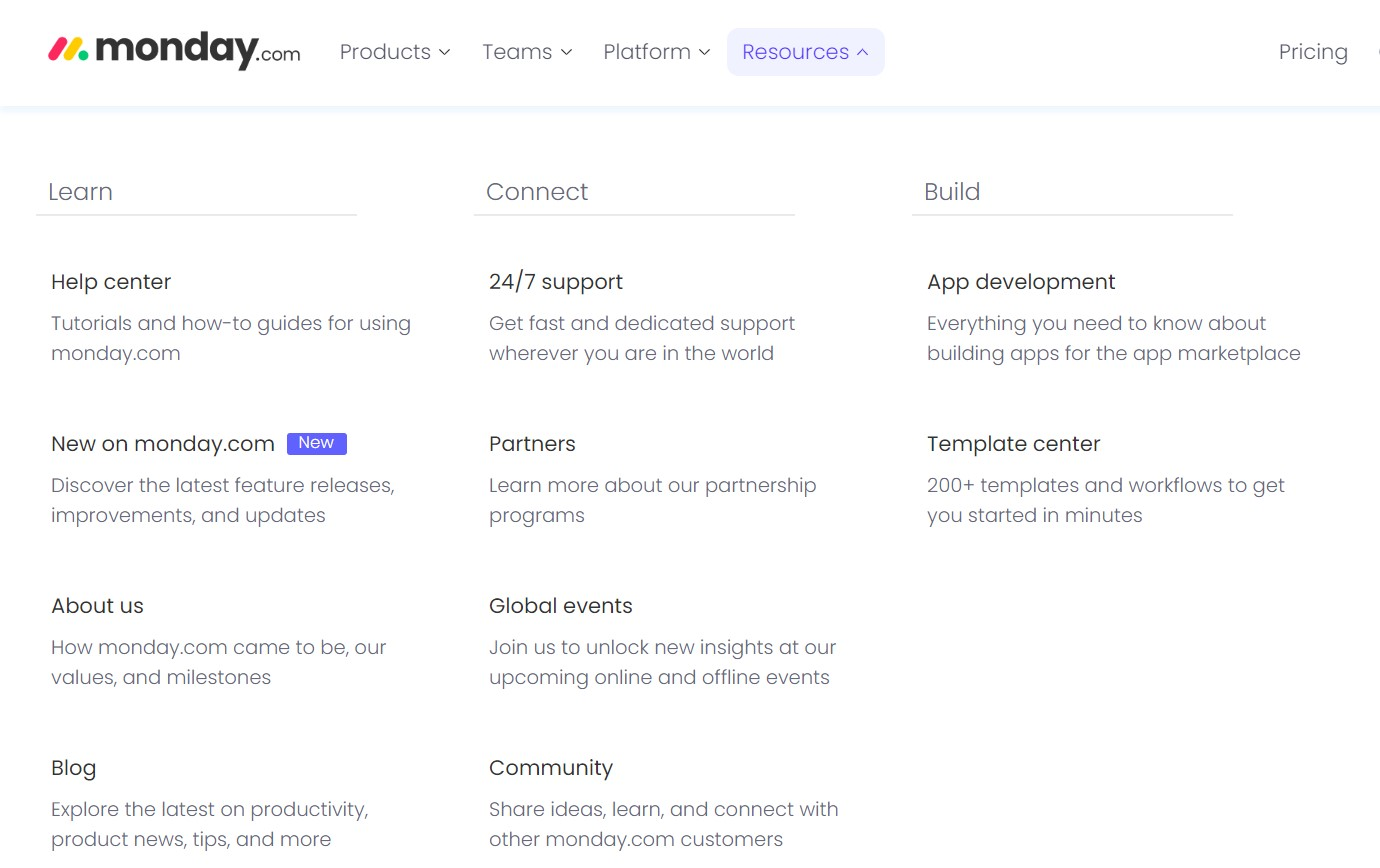Click 'Get fast and dedicated support' text
The width and height of the screenshot is (1380, 868).
[642, 338]
